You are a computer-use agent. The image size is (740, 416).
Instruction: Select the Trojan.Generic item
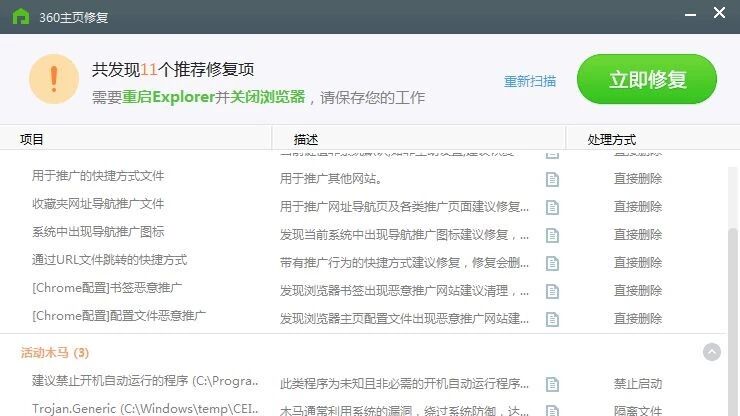click(145, 409)
